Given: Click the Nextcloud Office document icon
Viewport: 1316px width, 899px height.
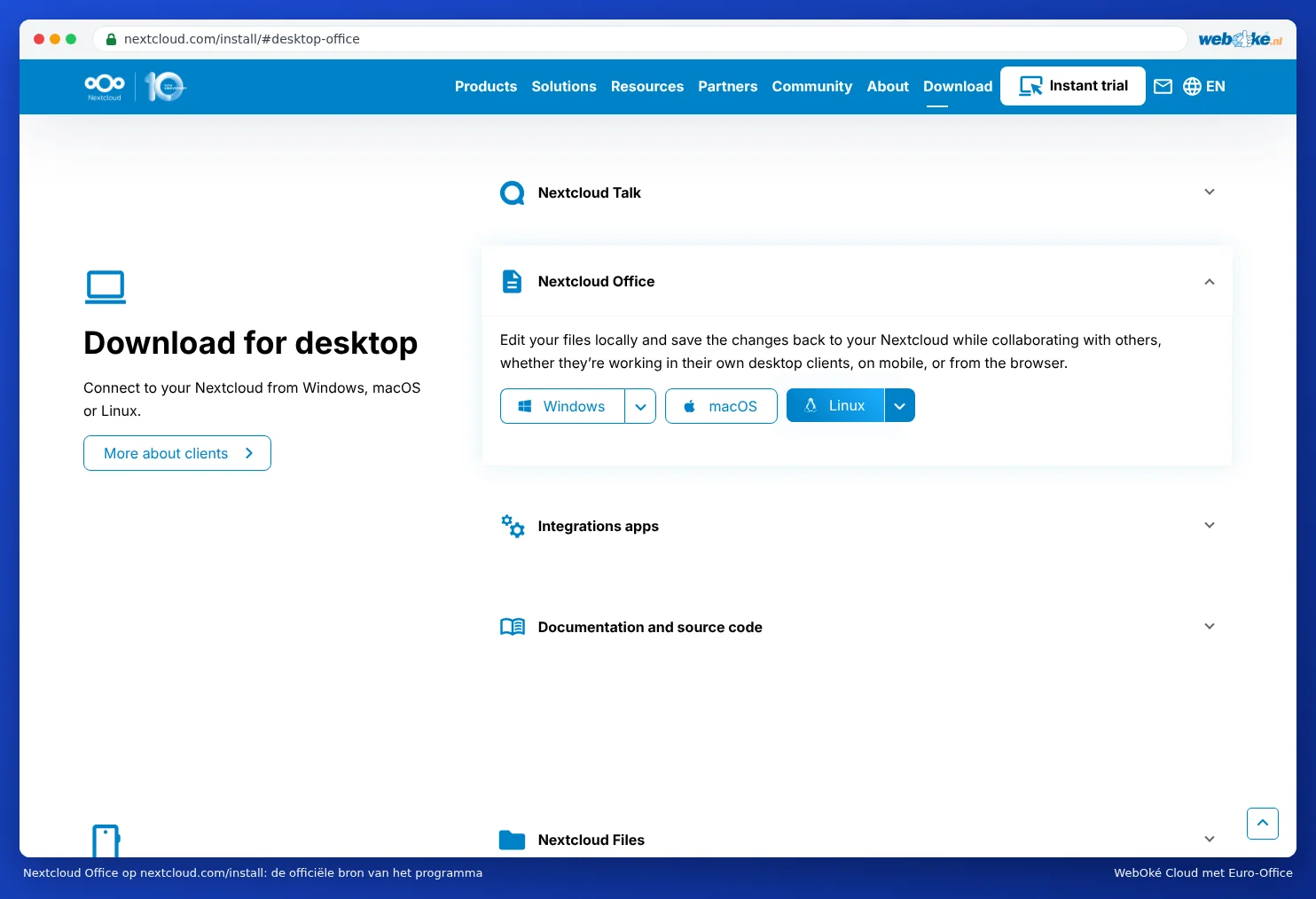Looking at the screenshot, I should click(x=513, y=281).
